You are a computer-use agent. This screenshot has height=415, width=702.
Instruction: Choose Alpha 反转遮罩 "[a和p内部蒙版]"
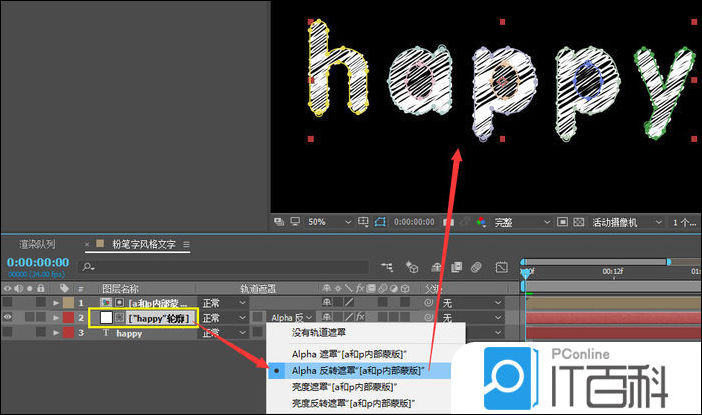[x=359, y=371]
